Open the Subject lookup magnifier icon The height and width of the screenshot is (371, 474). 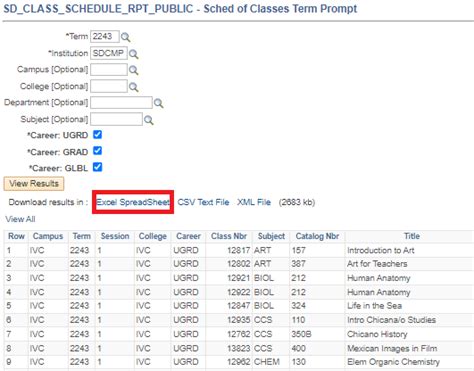[149, 120]
